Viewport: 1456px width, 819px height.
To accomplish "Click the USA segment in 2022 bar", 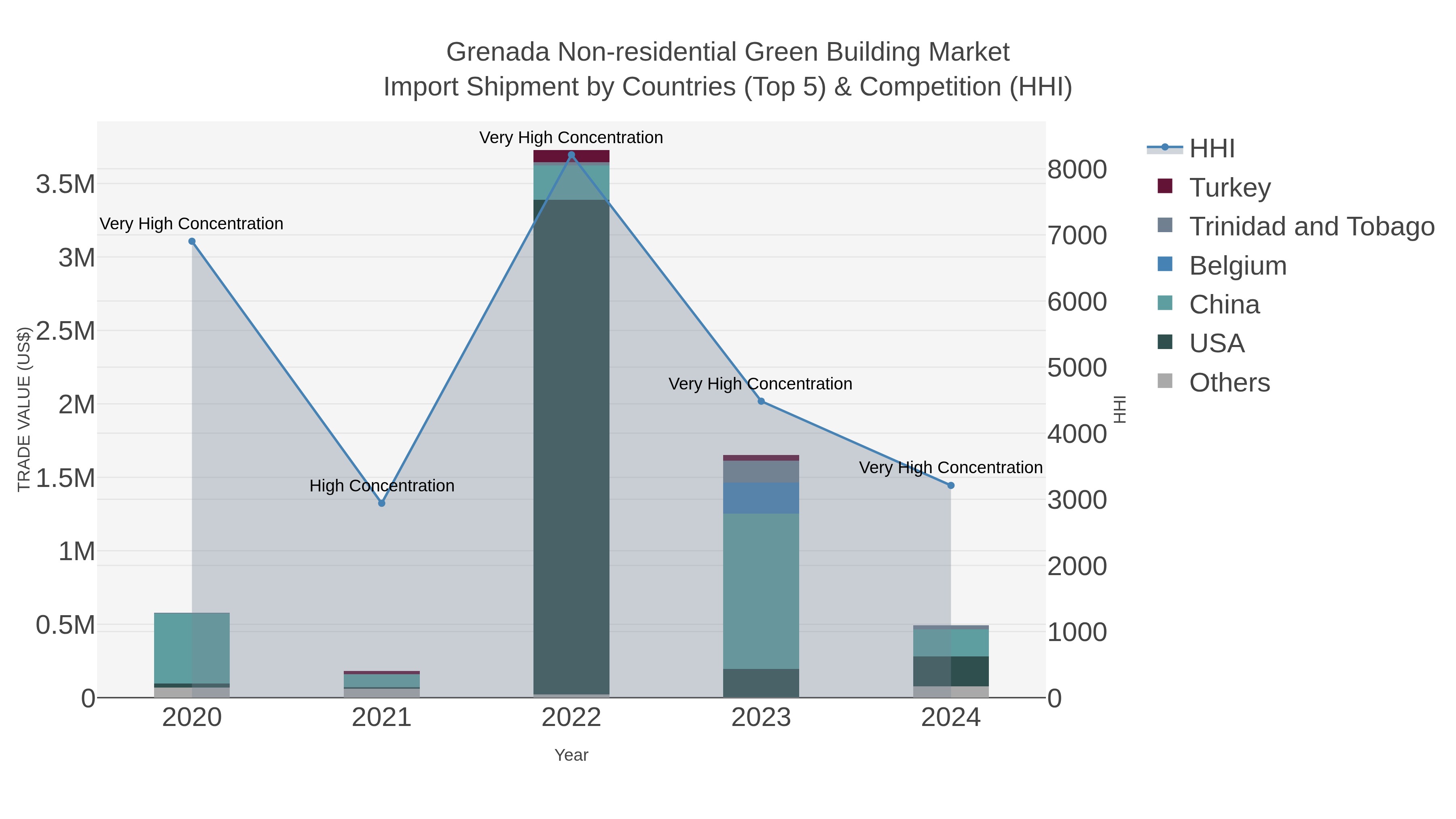I will click(571, 447).
